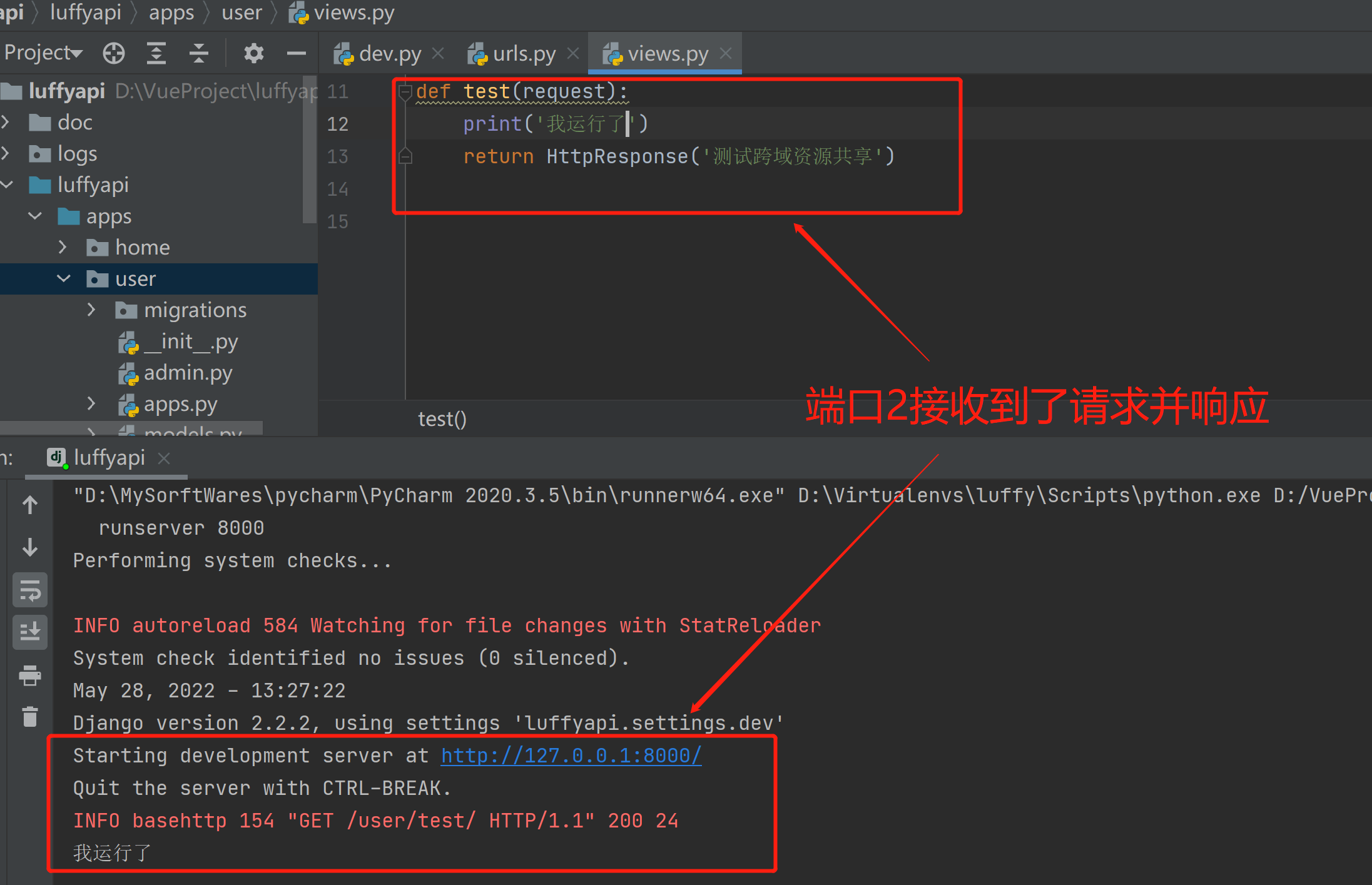
Task: Click the locate/select opened file target icon
Action: (114, 54)
